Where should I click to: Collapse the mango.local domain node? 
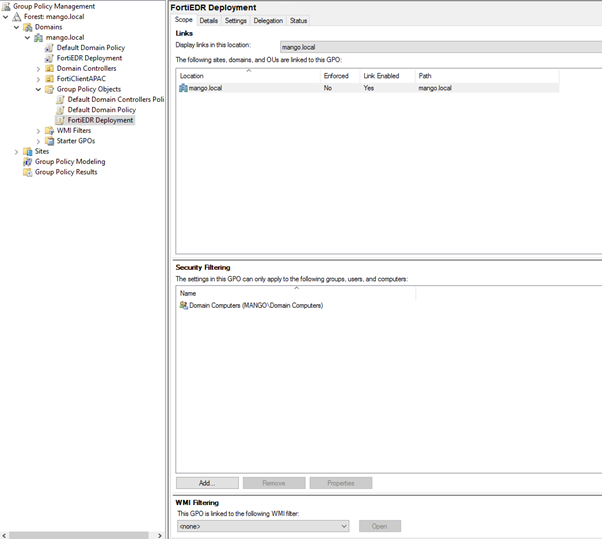click(27, 38)
